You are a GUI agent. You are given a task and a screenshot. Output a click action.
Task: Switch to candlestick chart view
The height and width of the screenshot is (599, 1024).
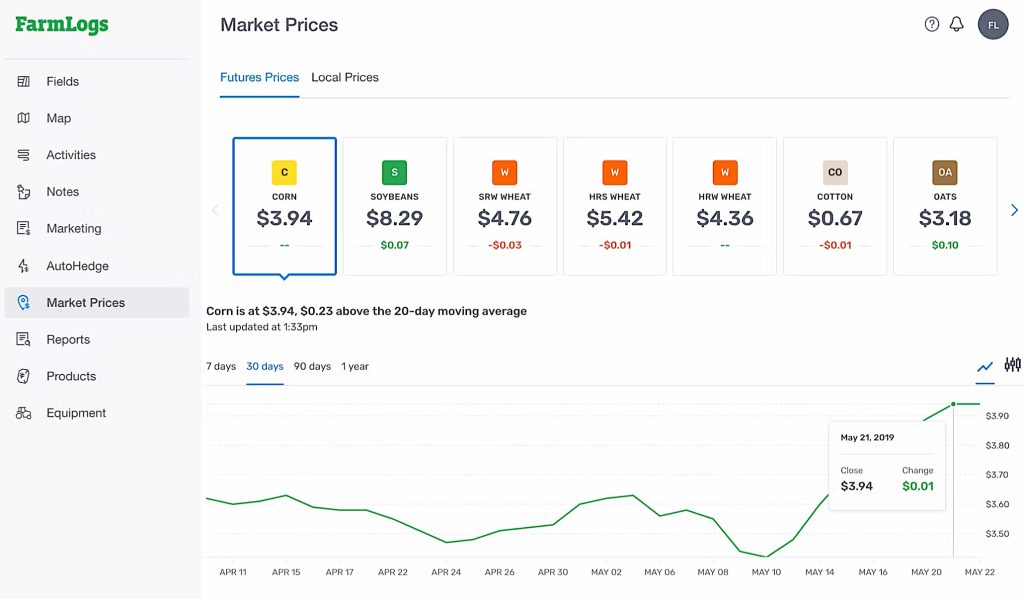1013,368
